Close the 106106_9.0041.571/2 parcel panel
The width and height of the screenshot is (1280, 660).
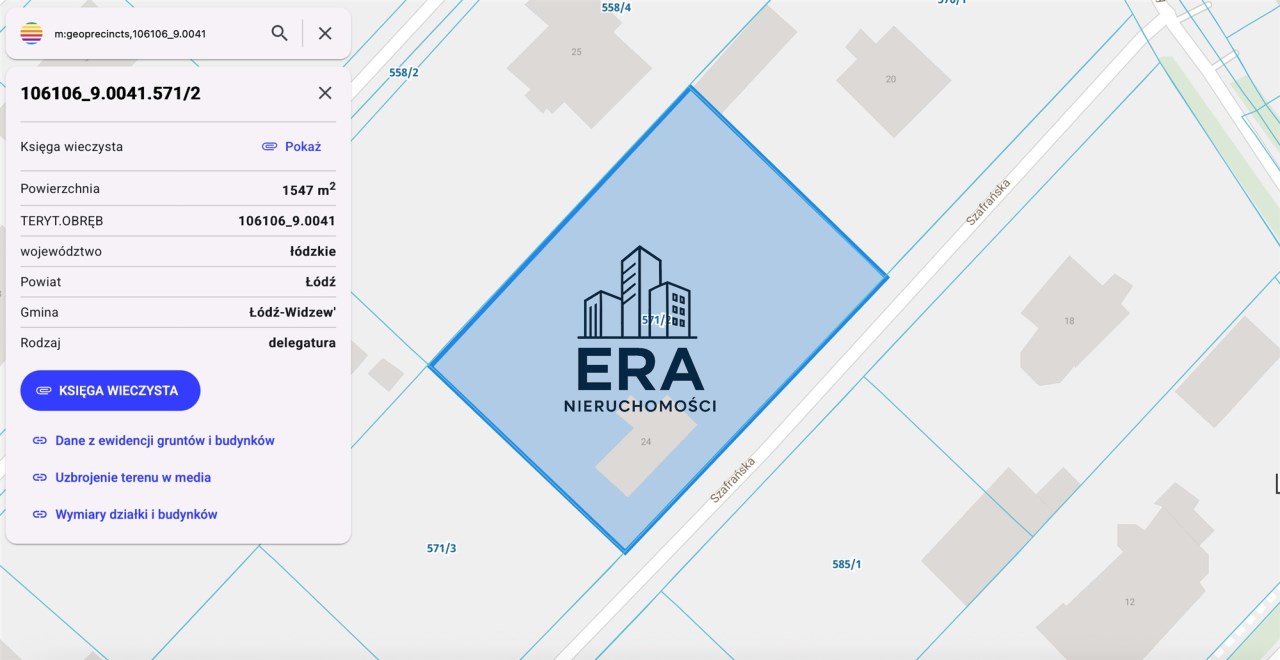(325, 93)
